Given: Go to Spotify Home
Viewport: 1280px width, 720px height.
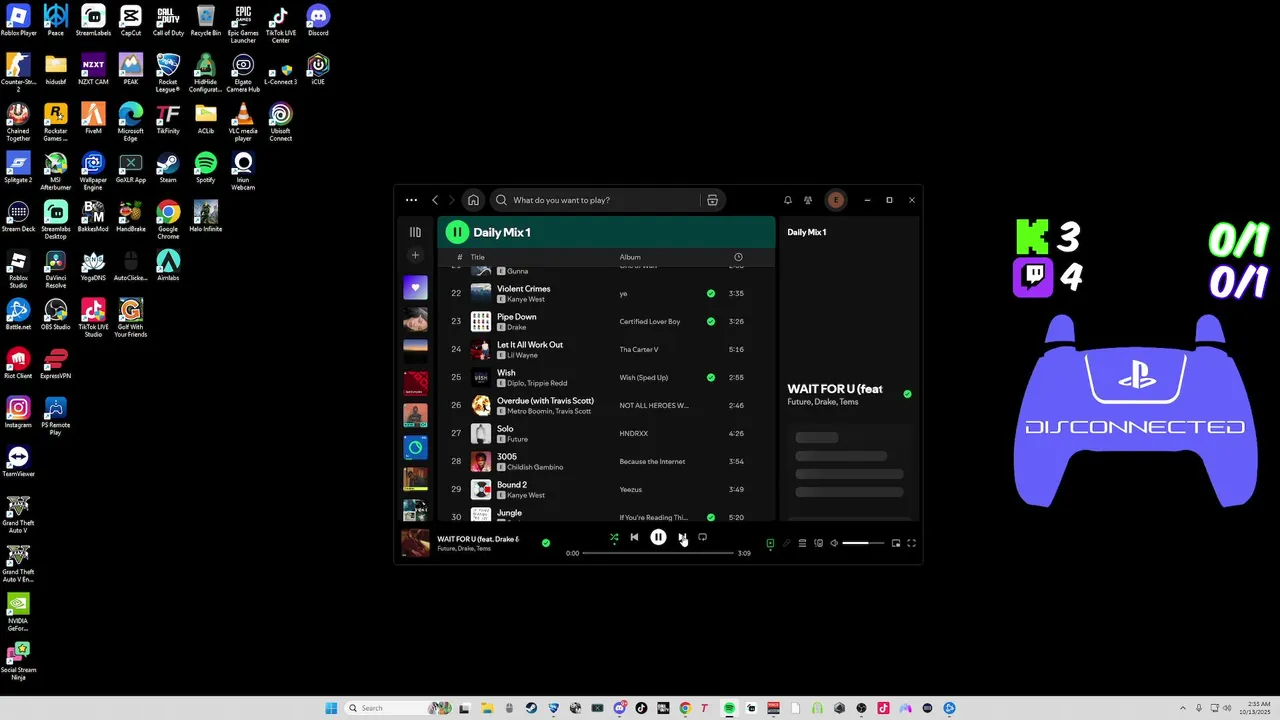Looking at the screenshot, I should 473,200.
